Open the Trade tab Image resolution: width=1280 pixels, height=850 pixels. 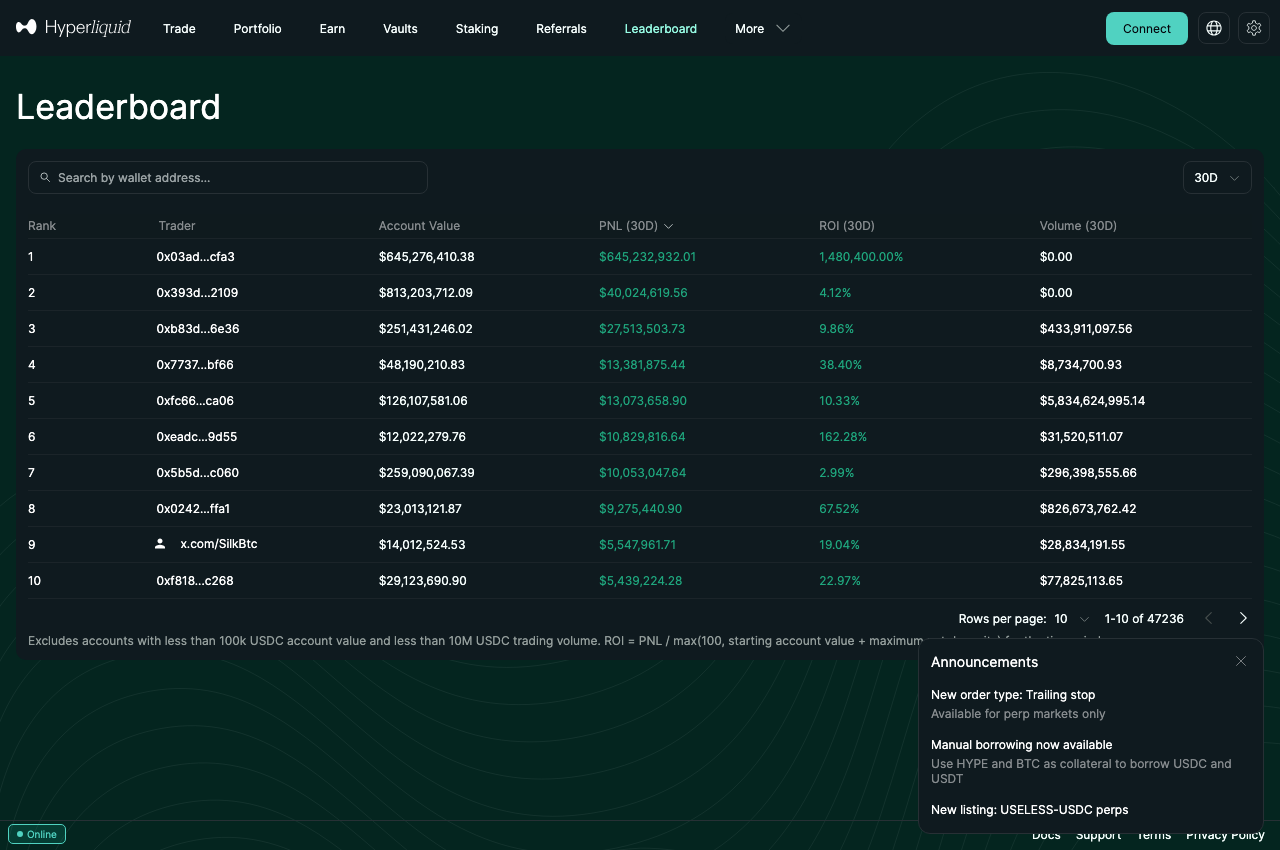pyautogui.click(x=179, y=29)
